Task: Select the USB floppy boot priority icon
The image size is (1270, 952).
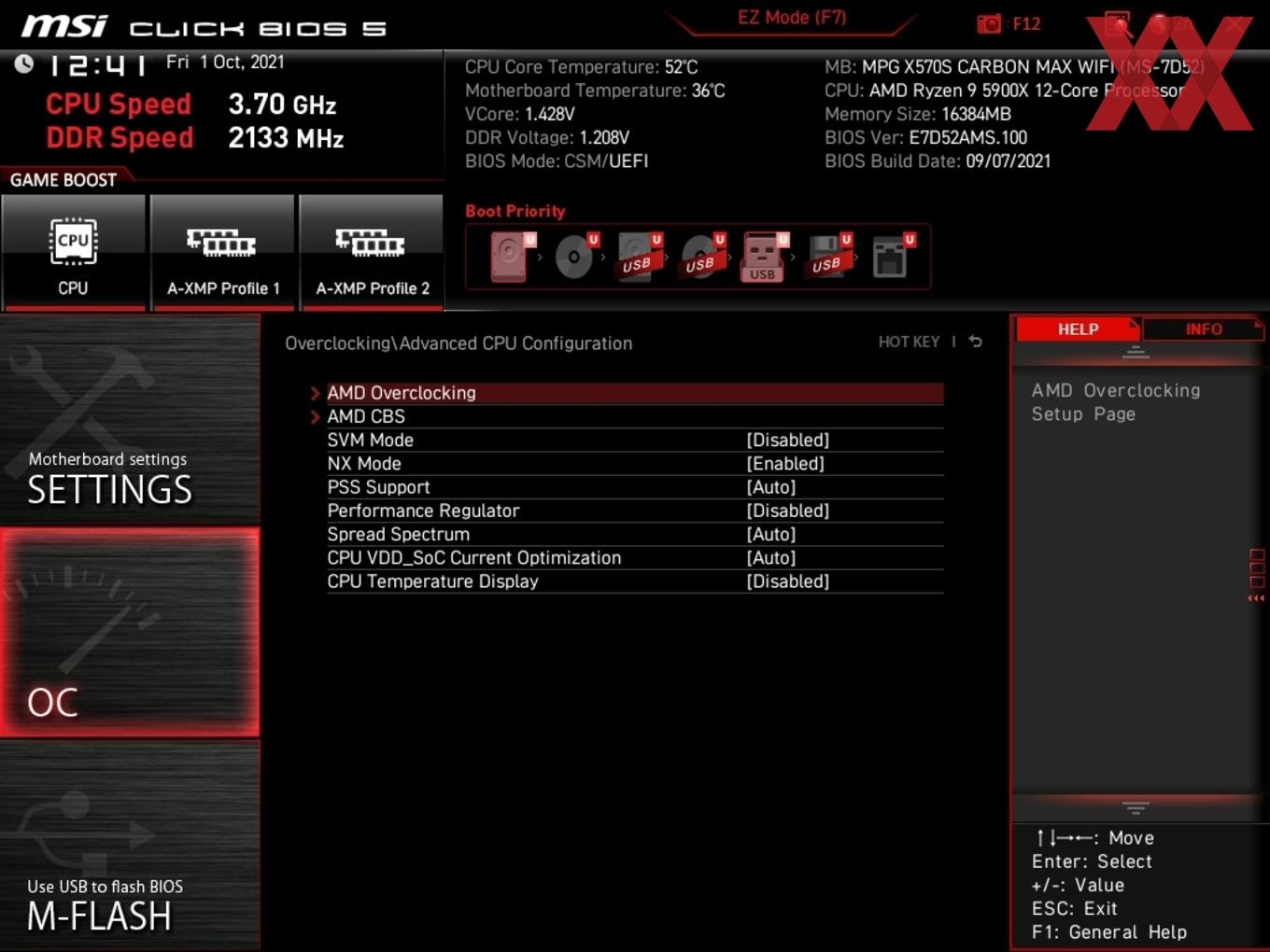Action: [x=829, y=257]
